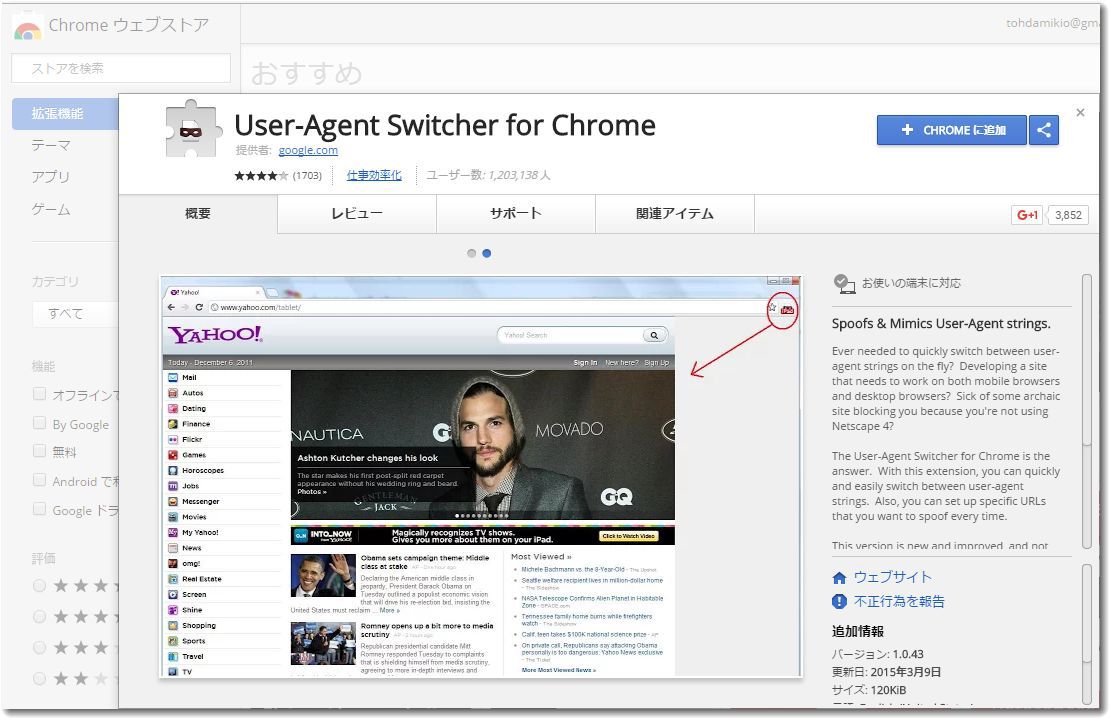Select the two-star rating radio button
Image resolution: width=1109 pixels, height=718 pixels.
click(40, 679)
